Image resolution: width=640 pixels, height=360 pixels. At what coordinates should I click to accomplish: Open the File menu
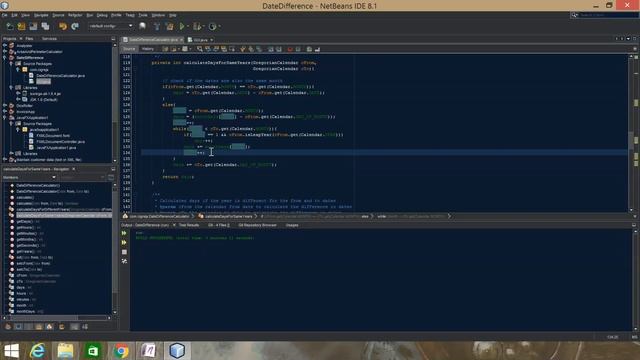(x=4, y=15)
